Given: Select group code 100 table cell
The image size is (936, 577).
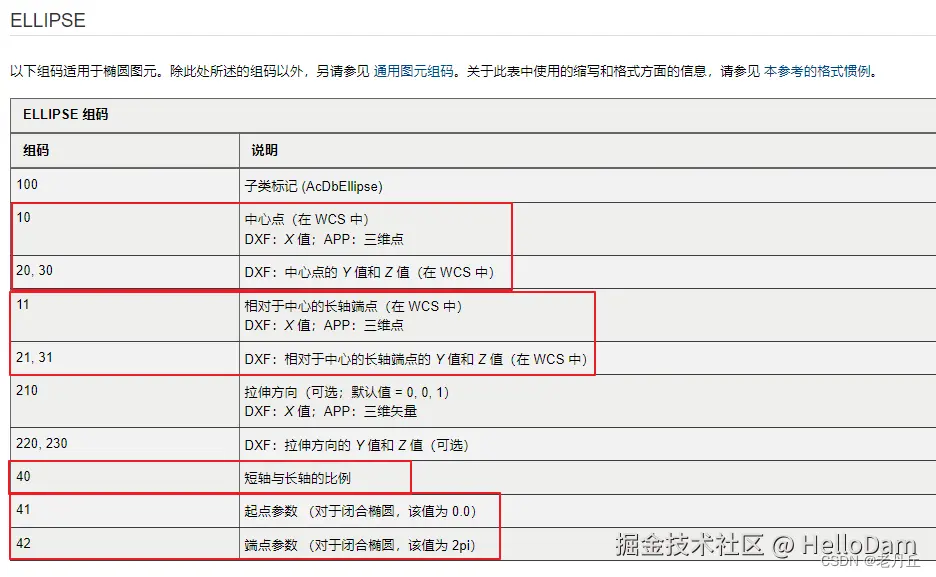Looking at the screenshot, I should 27,185.
